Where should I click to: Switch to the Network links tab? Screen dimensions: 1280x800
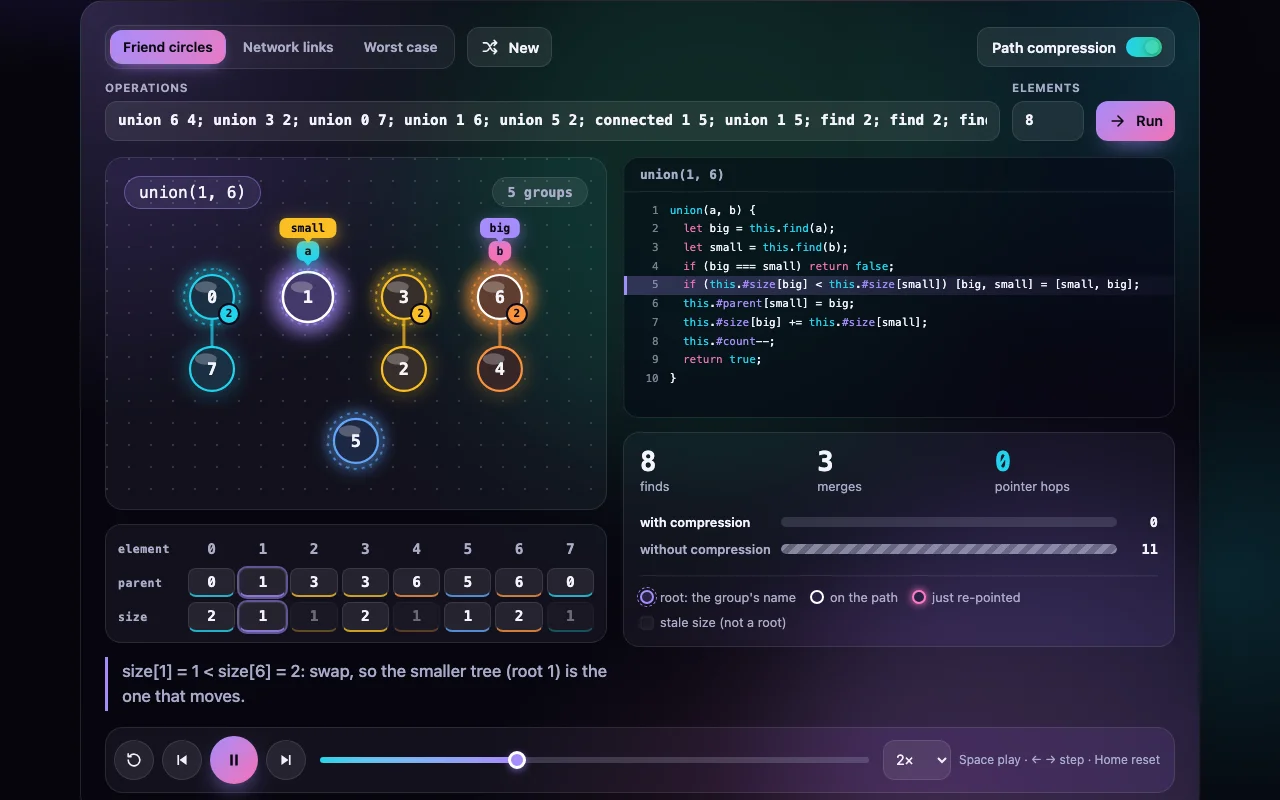288,47
